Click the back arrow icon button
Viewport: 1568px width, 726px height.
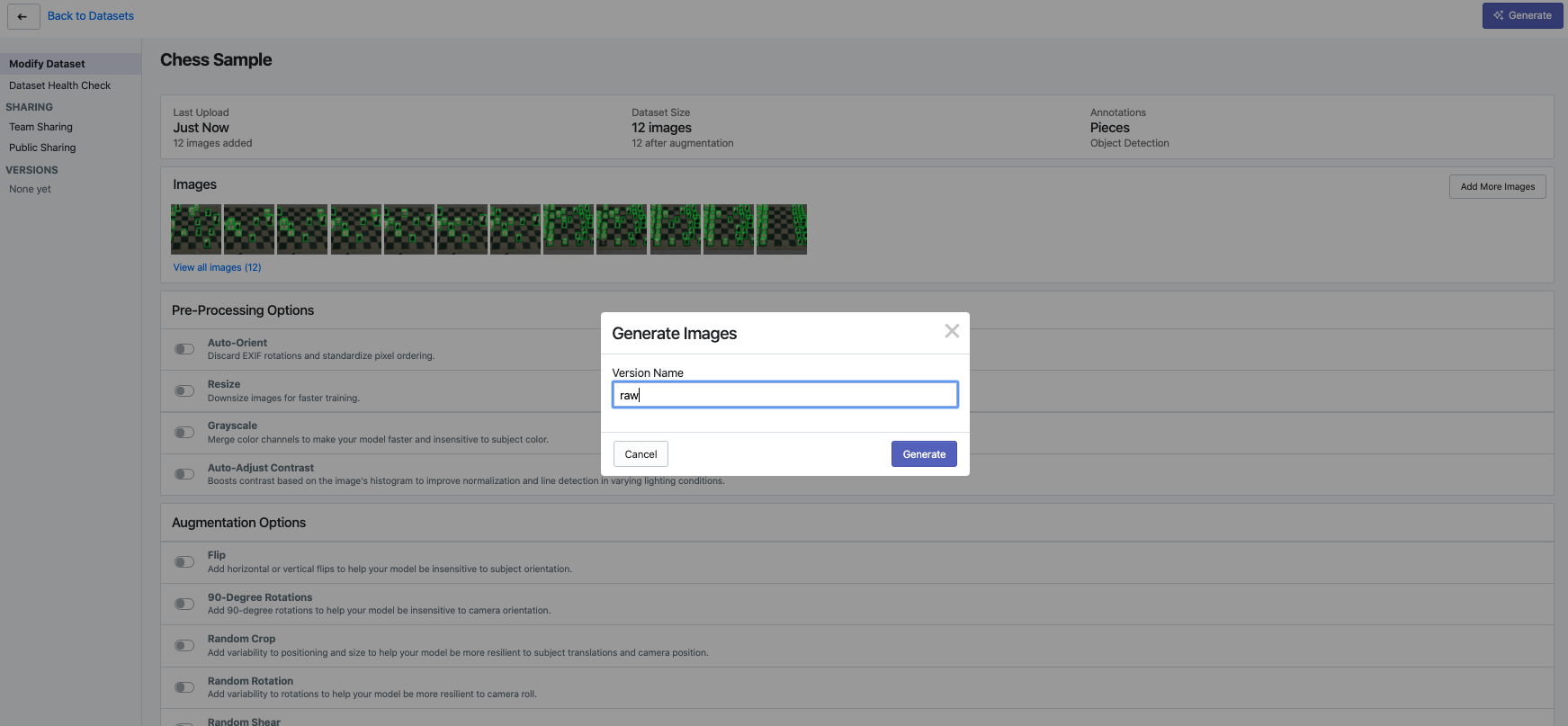[23, 16]
